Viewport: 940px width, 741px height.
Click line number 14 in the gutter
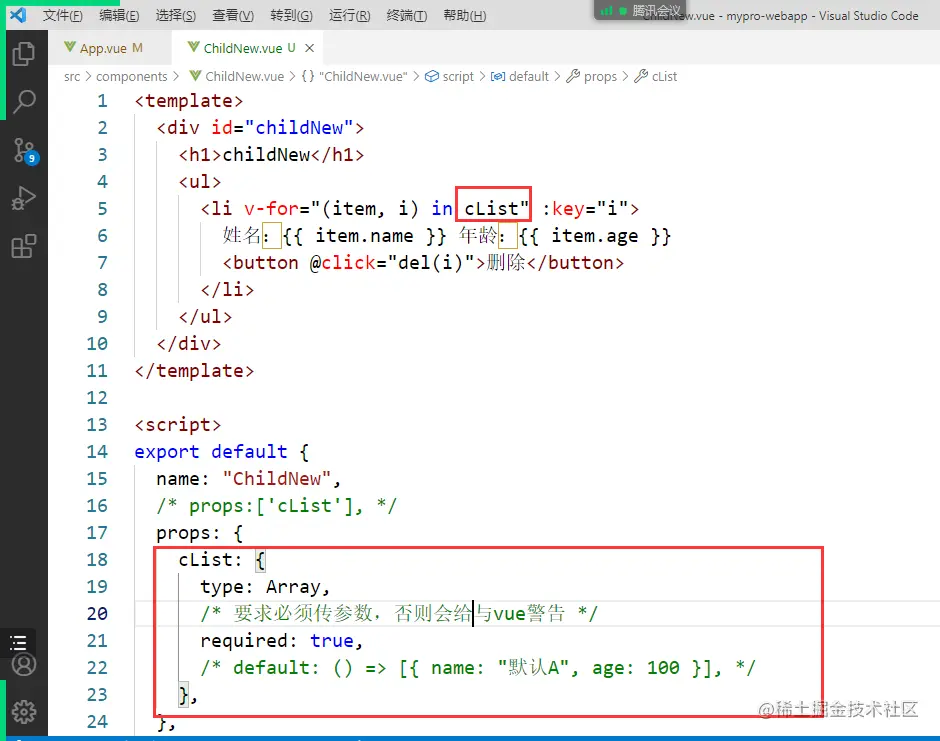tap(97, 451)
